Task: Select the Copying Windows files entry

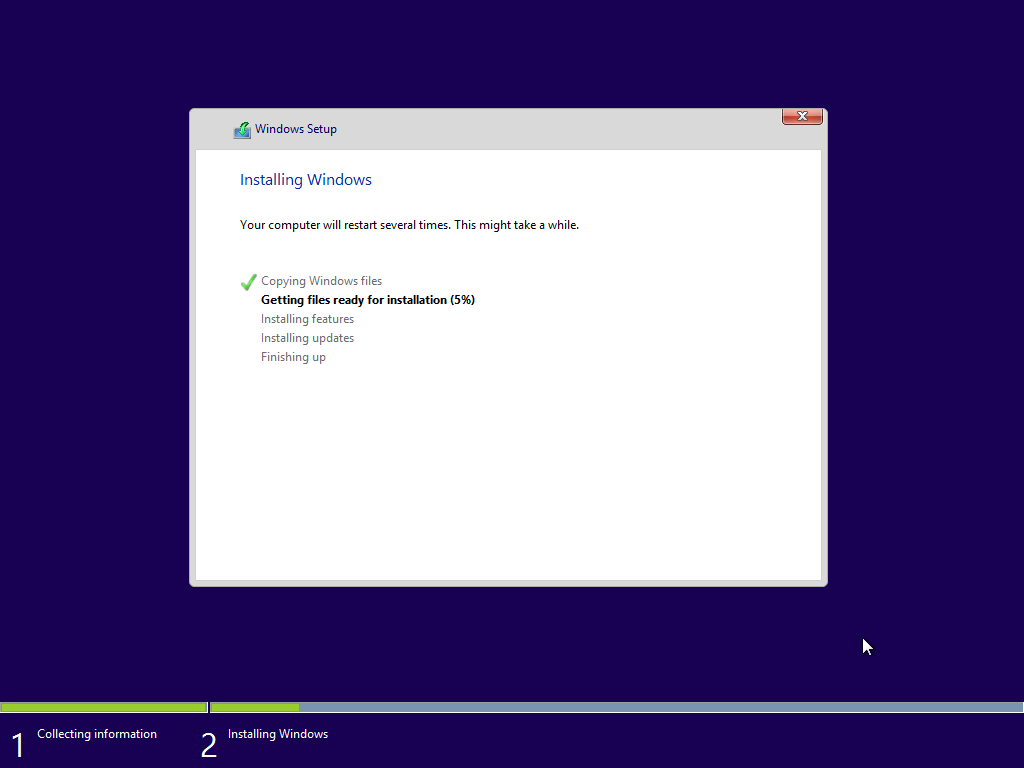Action: (x=321, y=281)
